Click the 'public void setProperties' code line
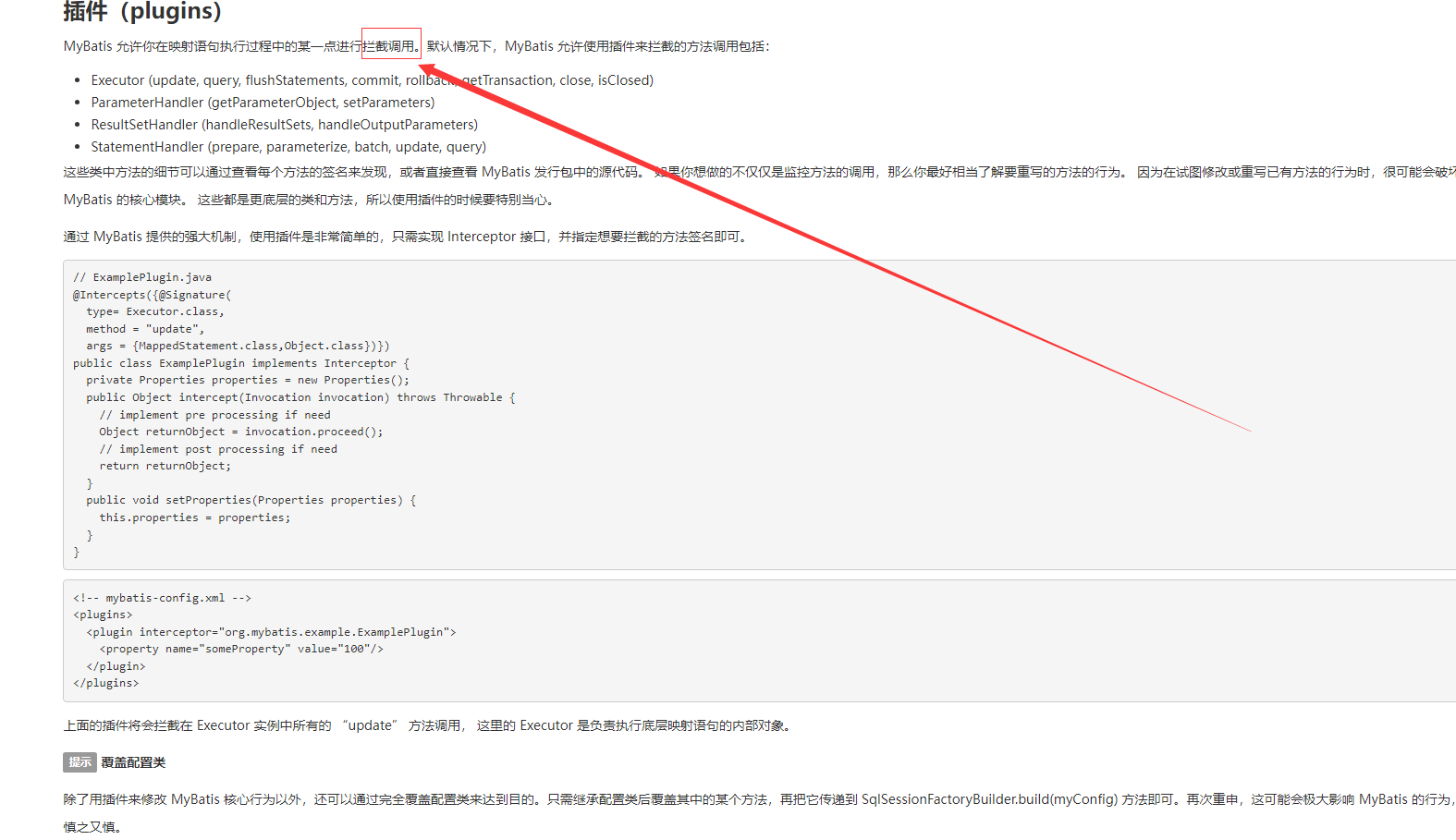Viewport: 1456px width, 840px height. click(x=251, y=500)
